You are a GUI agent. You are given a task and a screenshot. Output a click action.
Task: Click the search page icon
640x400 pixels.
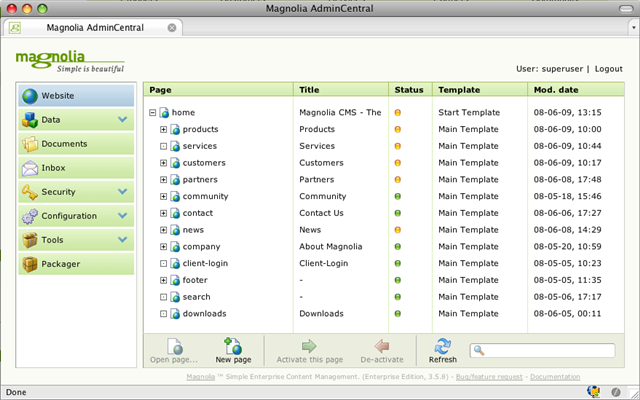click(x=175, y=297)
